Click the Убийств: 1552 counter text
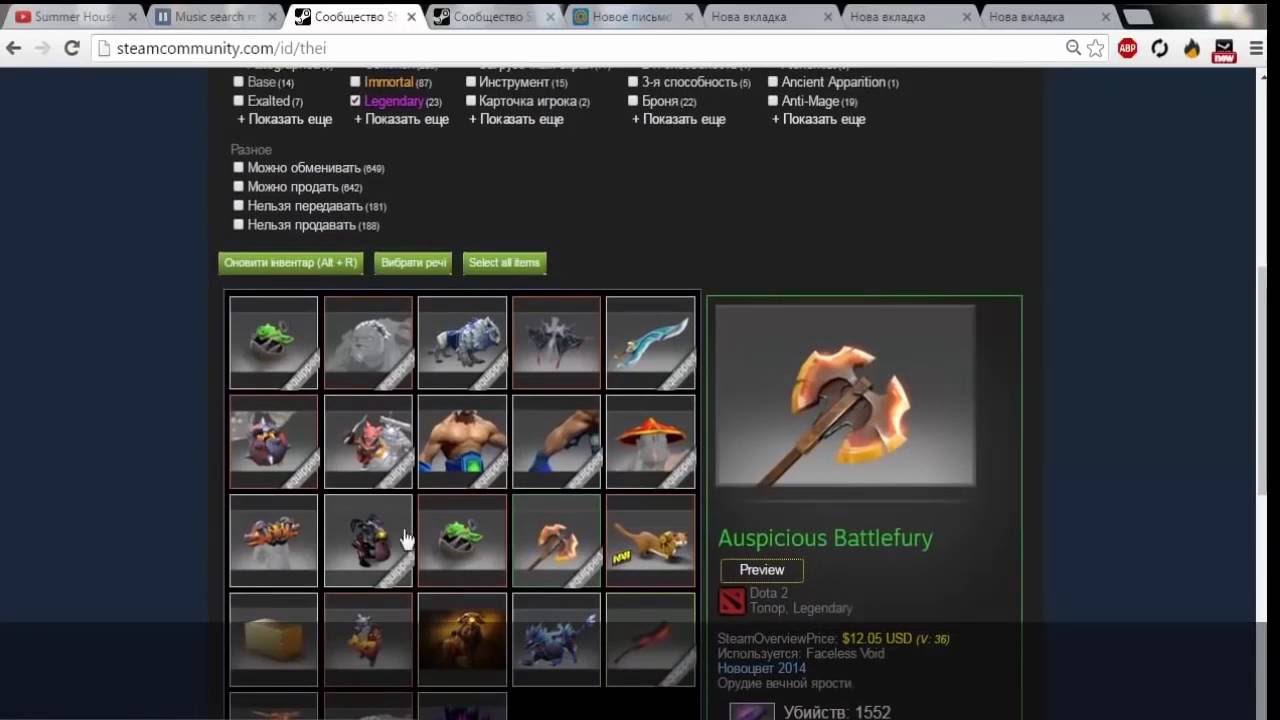Screen dimensions: 1280x720 click(836, 712)
